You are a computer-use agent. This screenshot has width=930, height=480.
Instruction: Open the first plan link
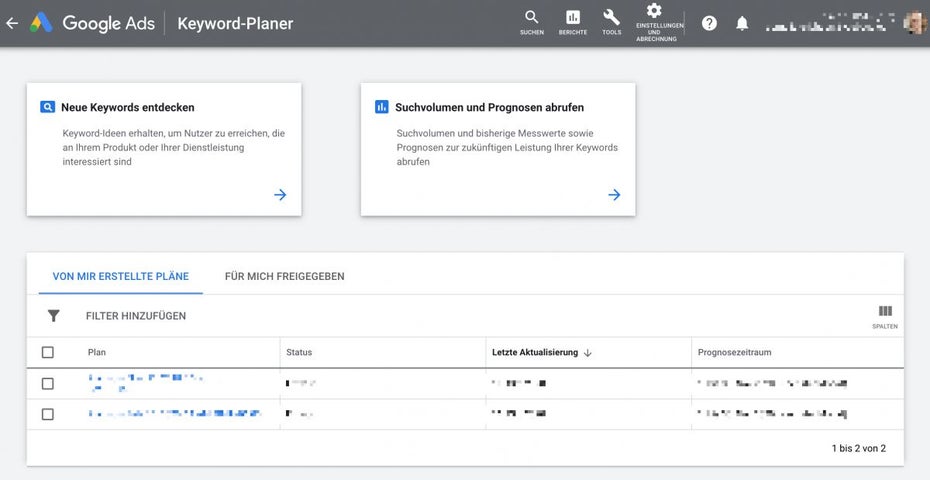click(146, 383)
